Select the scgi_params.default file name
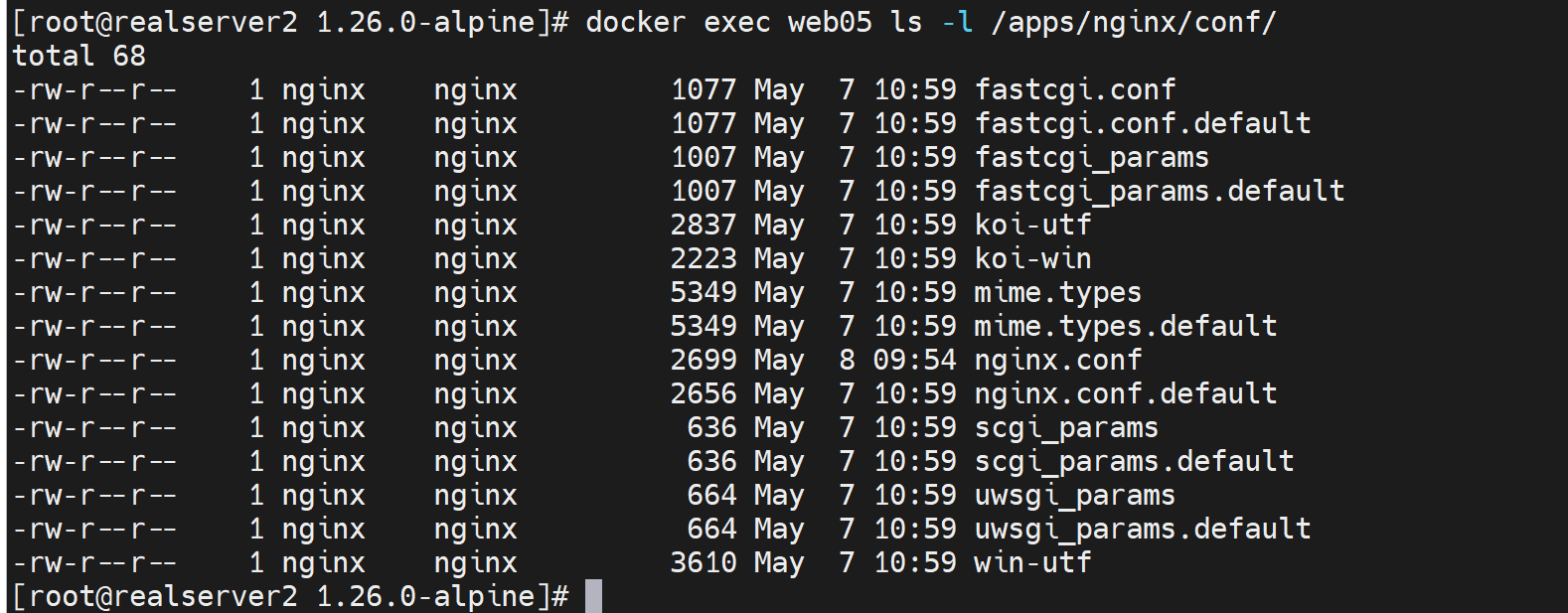 point(1134,462)
